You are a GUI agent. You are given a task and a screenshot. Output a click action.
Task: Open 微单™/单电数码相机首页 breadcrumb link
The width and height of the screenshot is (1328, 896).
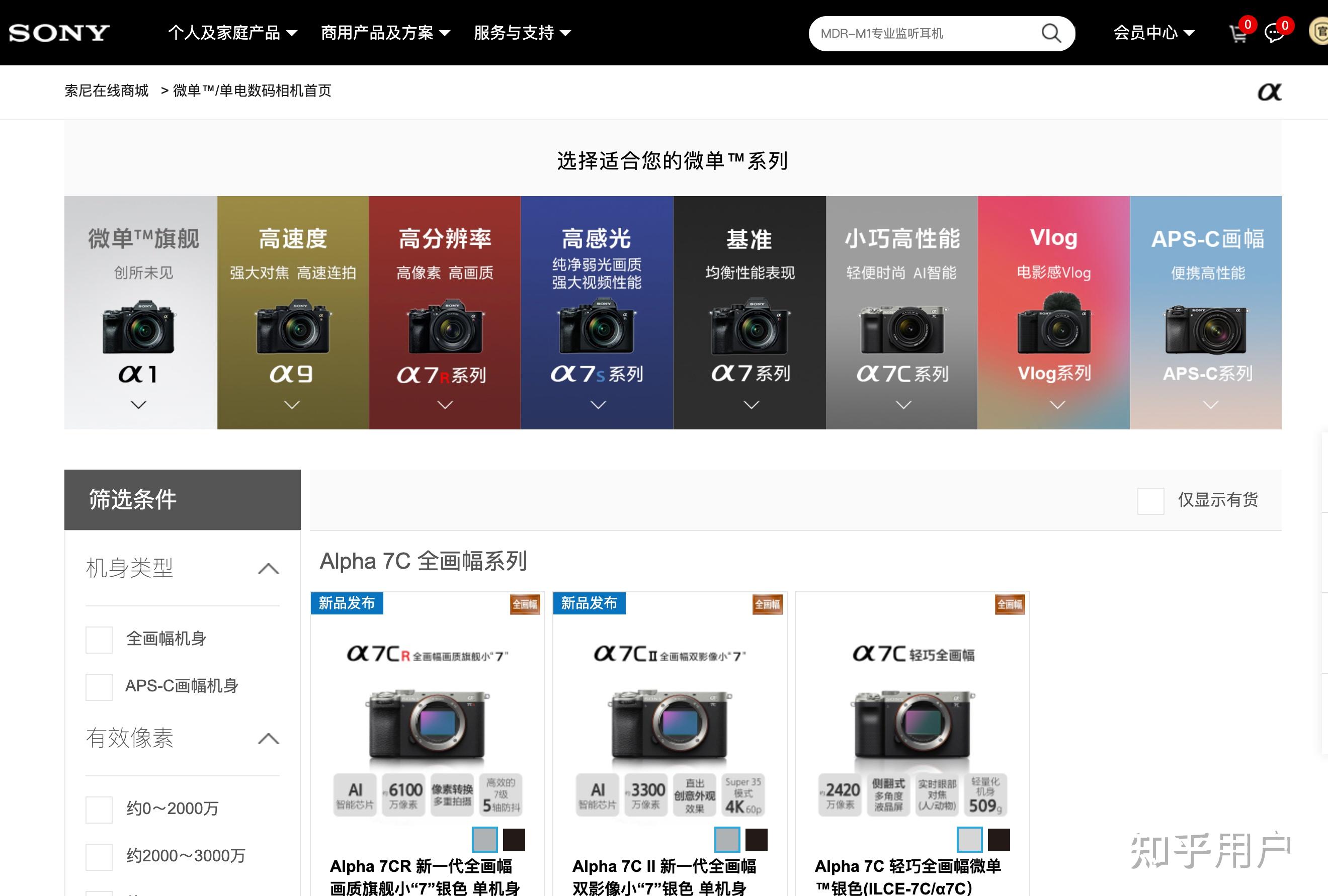[252, 91]
